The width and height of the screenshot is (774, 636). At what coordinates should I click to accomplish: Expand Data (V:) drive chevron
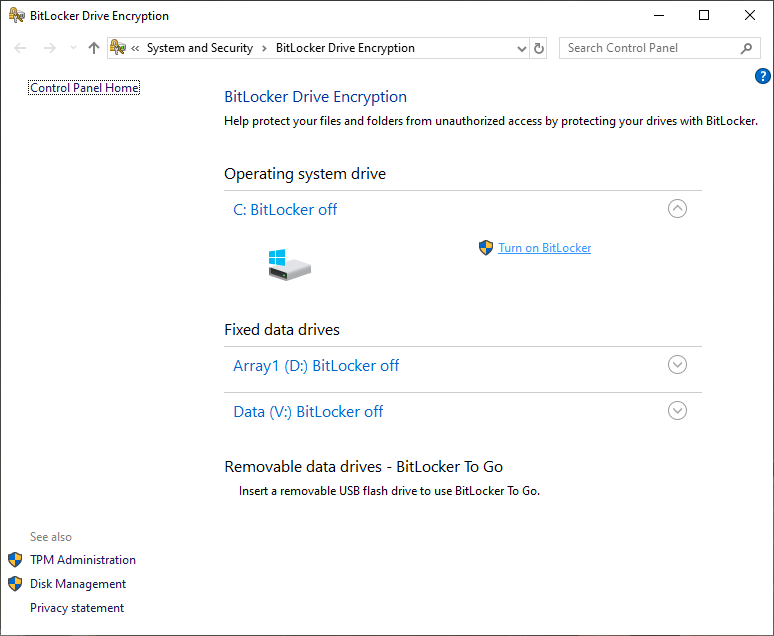pos(677,410)
